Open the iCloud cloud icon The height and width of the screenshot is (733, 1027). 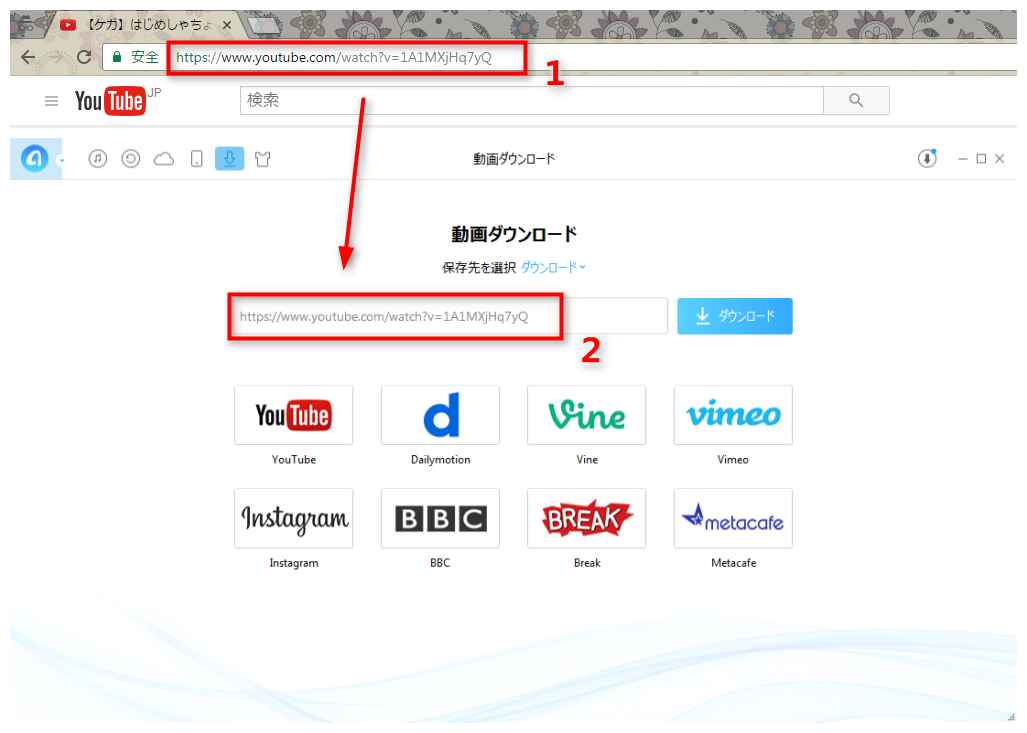(x=164, y=159)
